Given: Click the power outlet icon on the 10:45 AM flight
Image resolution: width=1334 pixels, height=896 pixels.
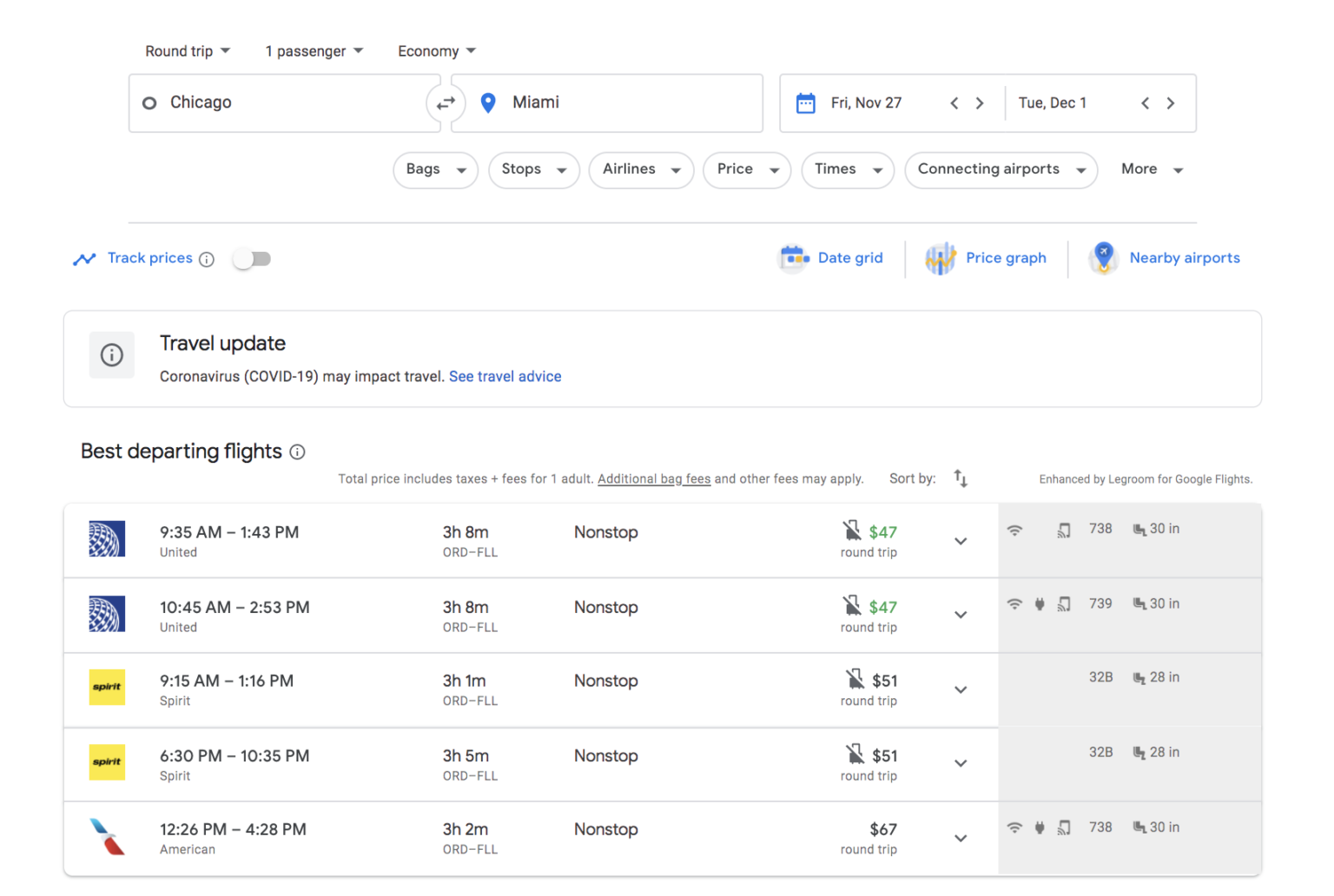Looking at the screenshot, I should tap(1040, 603).
